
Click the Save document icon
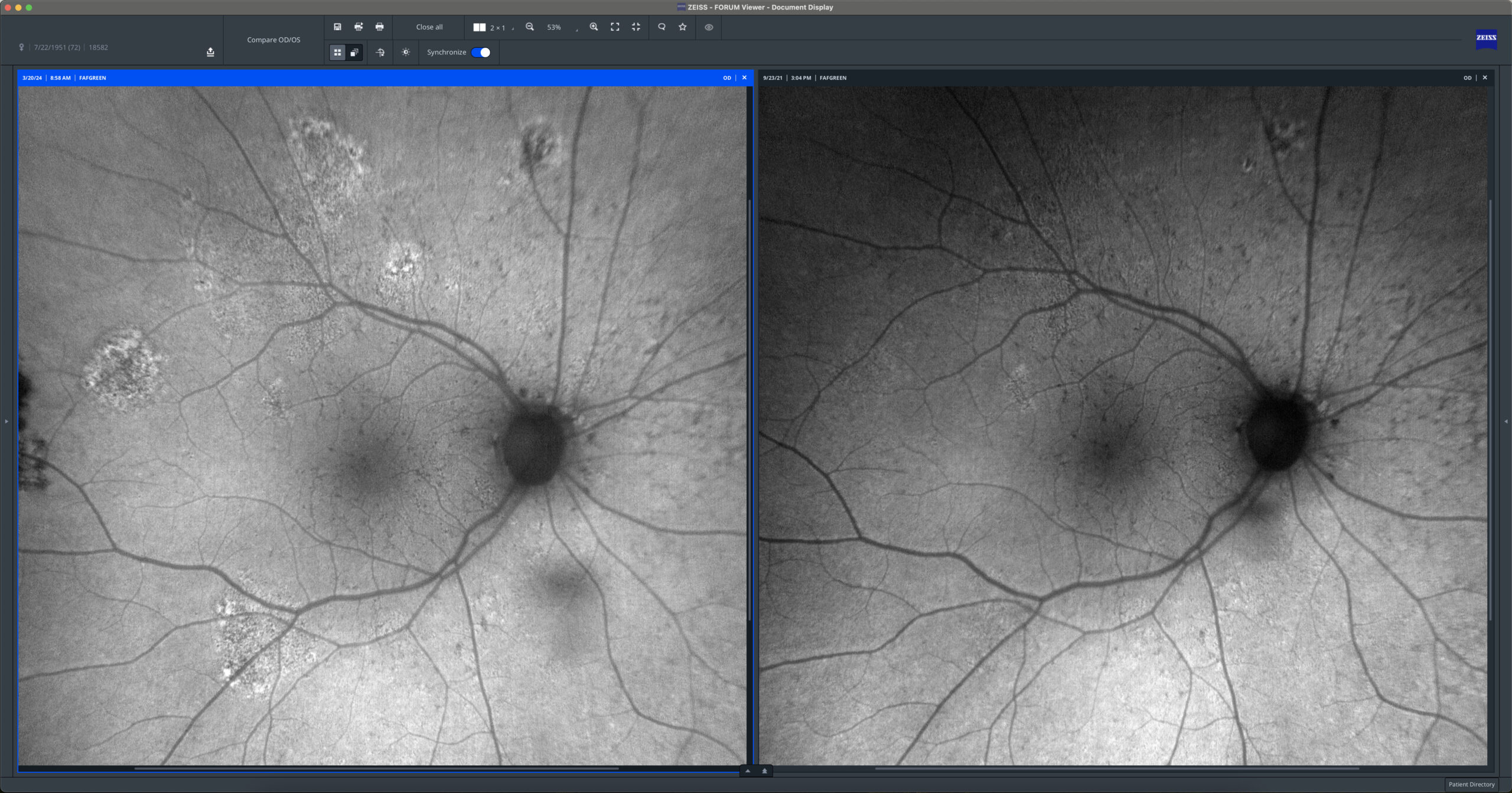[x=337, y=27]
